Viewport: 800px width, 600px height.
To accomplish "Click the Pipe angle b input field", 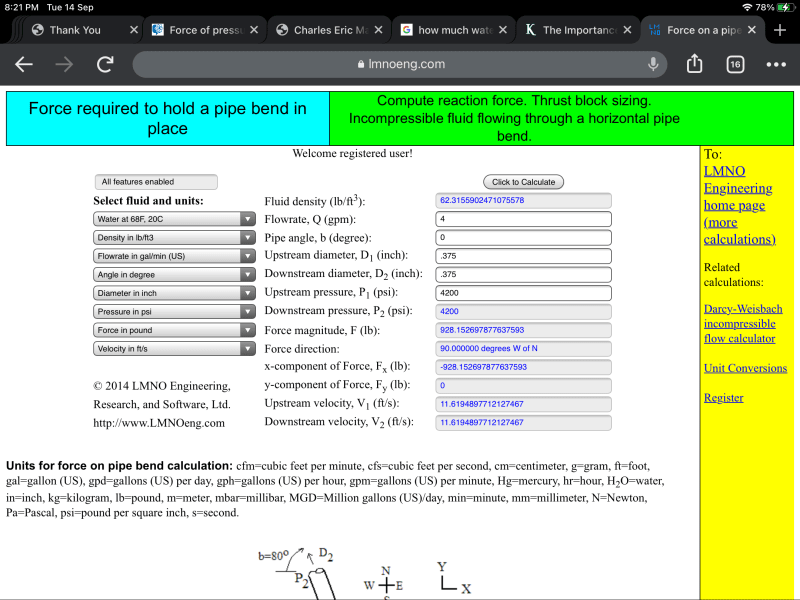I will click(x=523, y=237).
